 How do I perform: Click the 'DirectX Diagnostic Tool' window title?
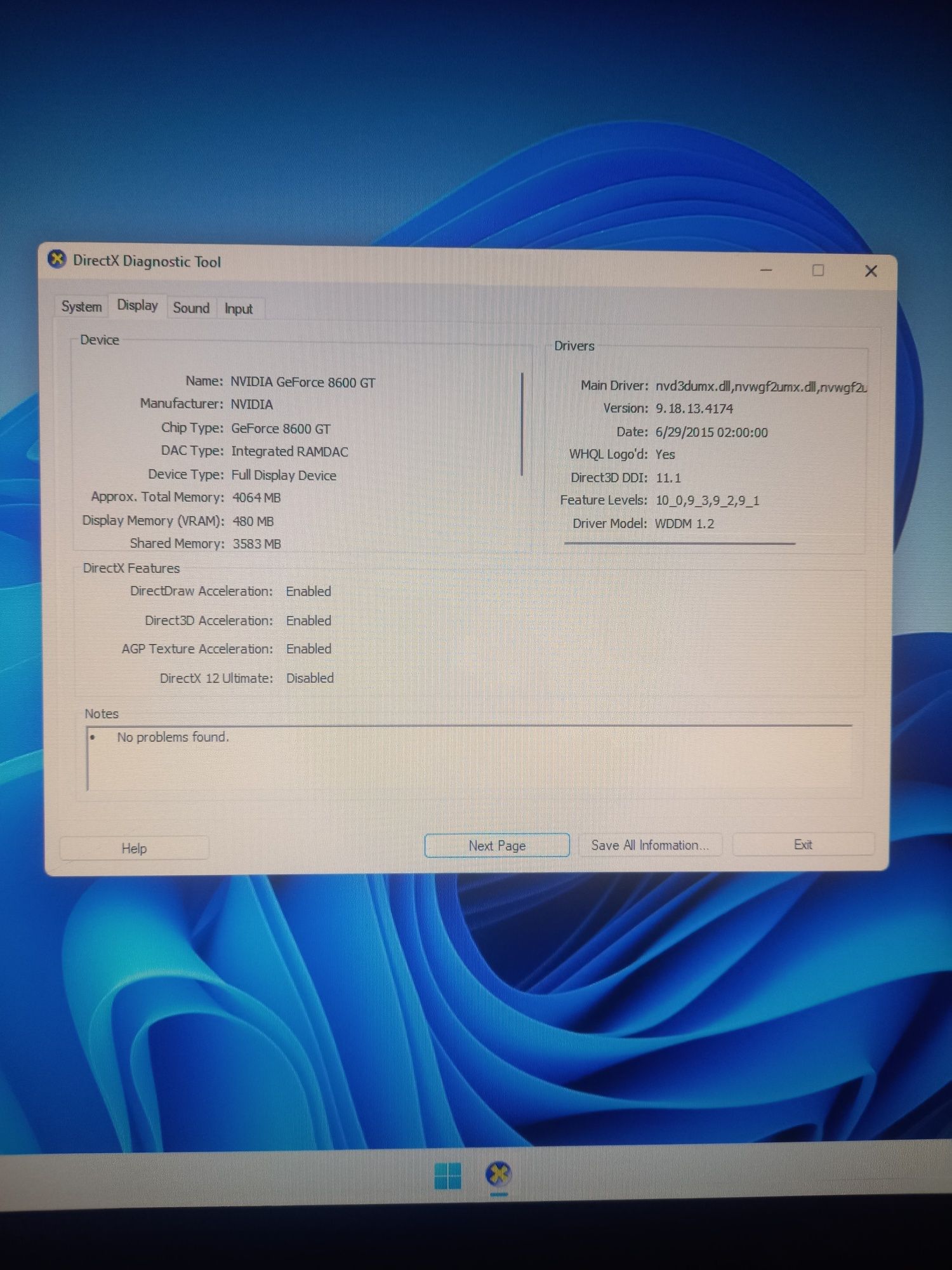coord(147,262)
